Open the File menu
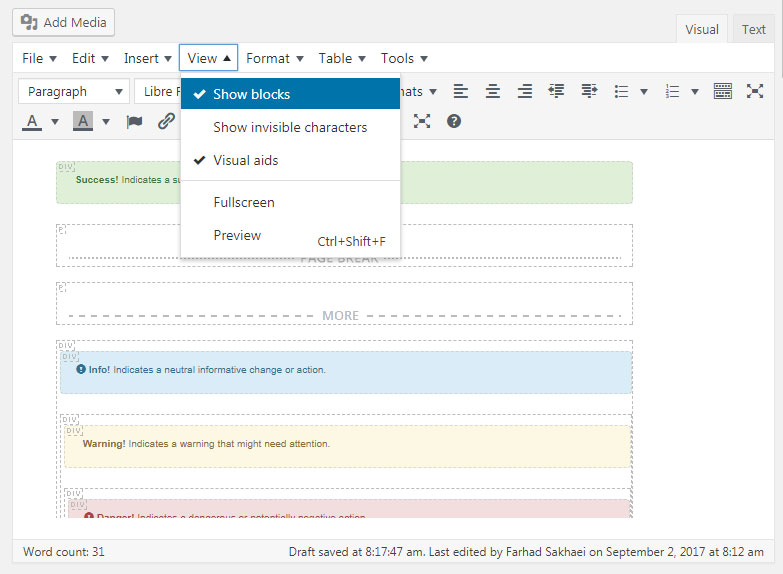The width and height of the screenshot is (783, 574). [x=39, y=58]
